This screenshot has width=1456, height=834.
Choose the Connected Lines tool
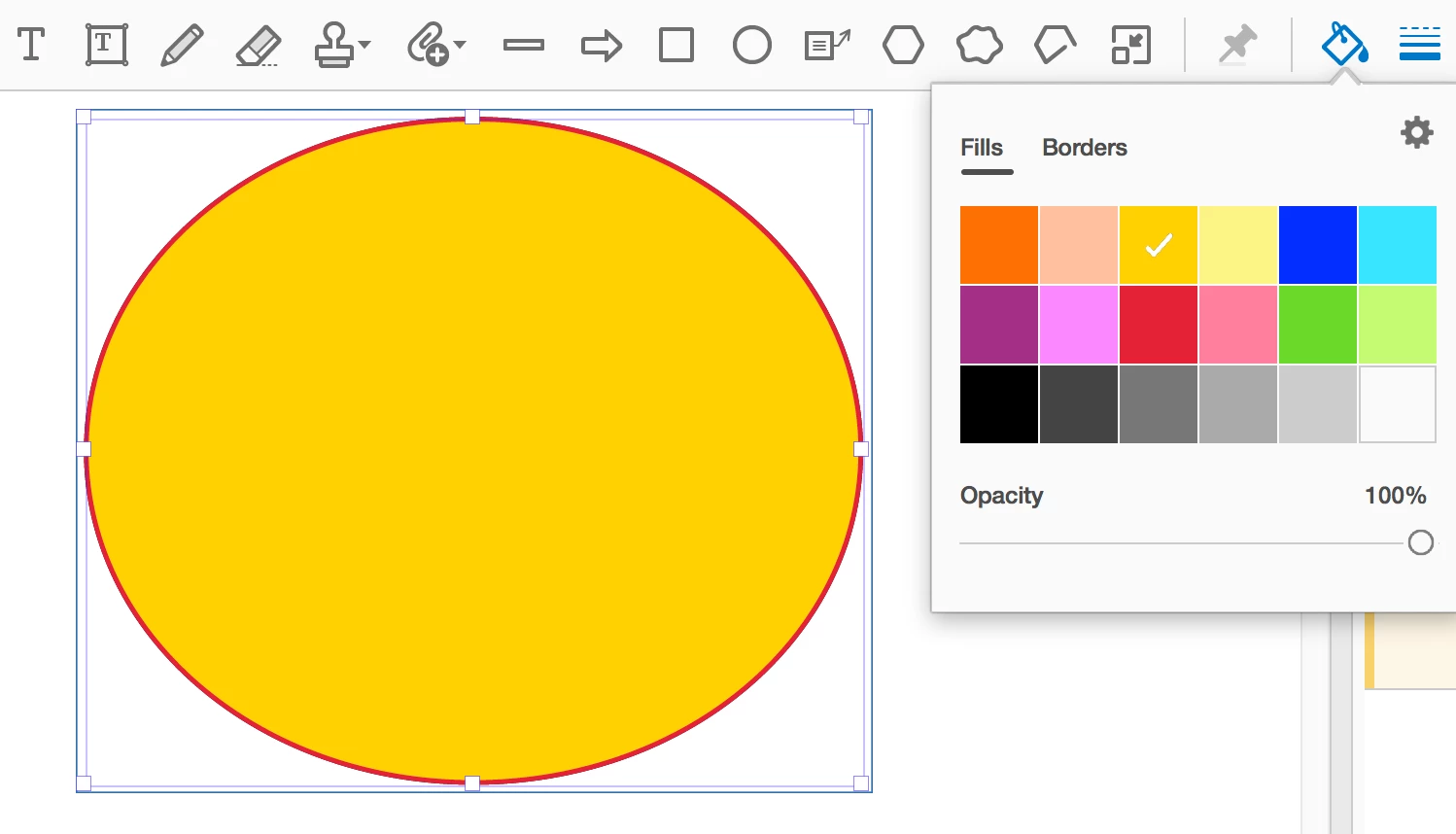click(1055, 45)
